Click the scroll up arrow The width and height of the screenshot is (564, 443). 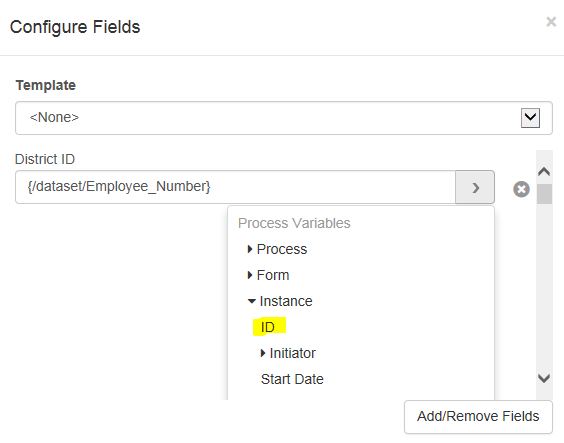click(544, 172)
